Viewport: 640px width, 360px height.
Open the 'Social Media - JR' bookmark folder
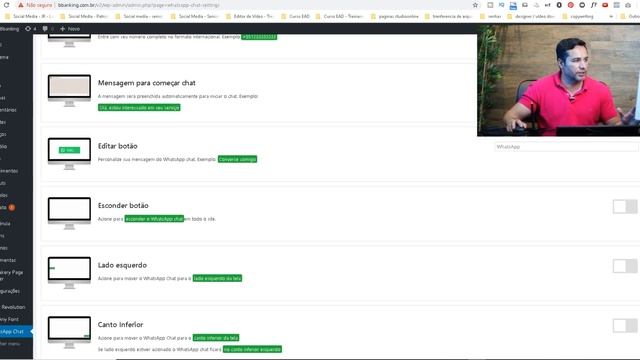29,16
